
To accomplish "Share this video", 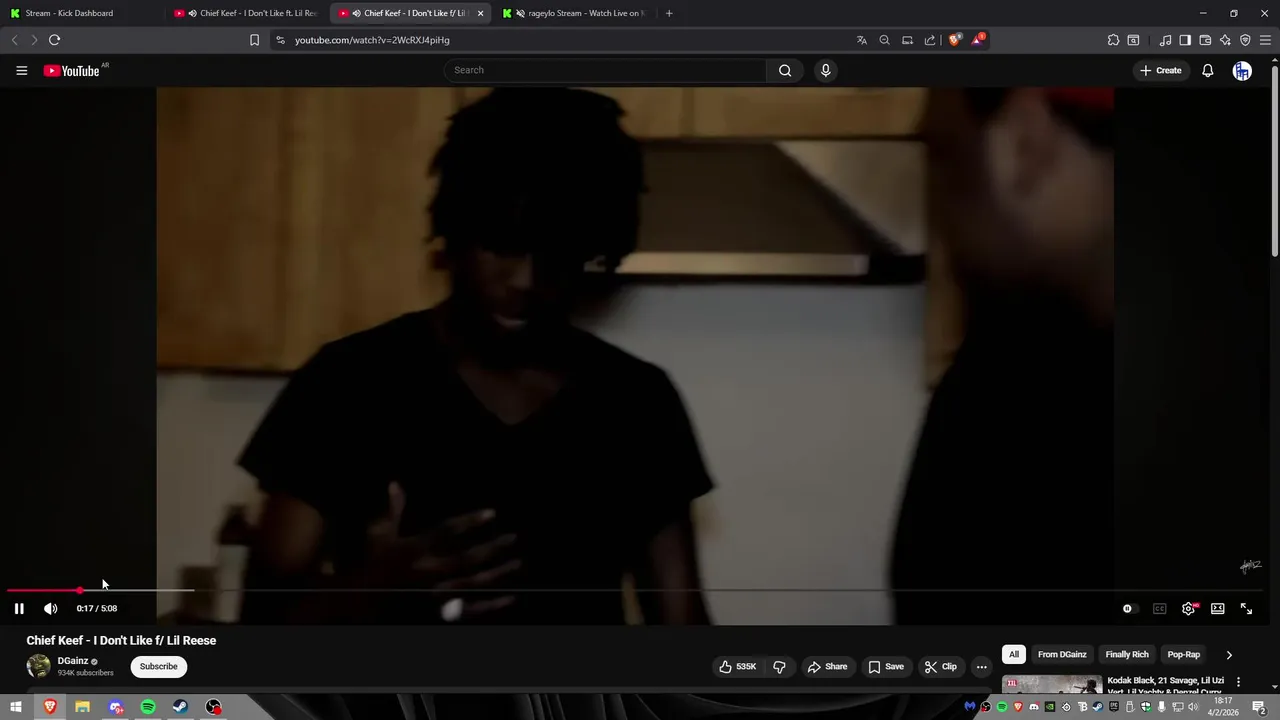I will tap(827, 667).
